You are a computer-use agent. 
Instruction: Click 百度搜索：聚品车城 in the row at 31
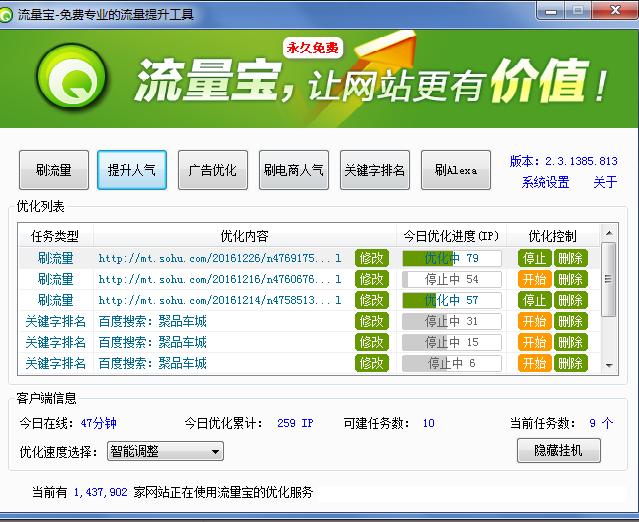click(152, 321)
